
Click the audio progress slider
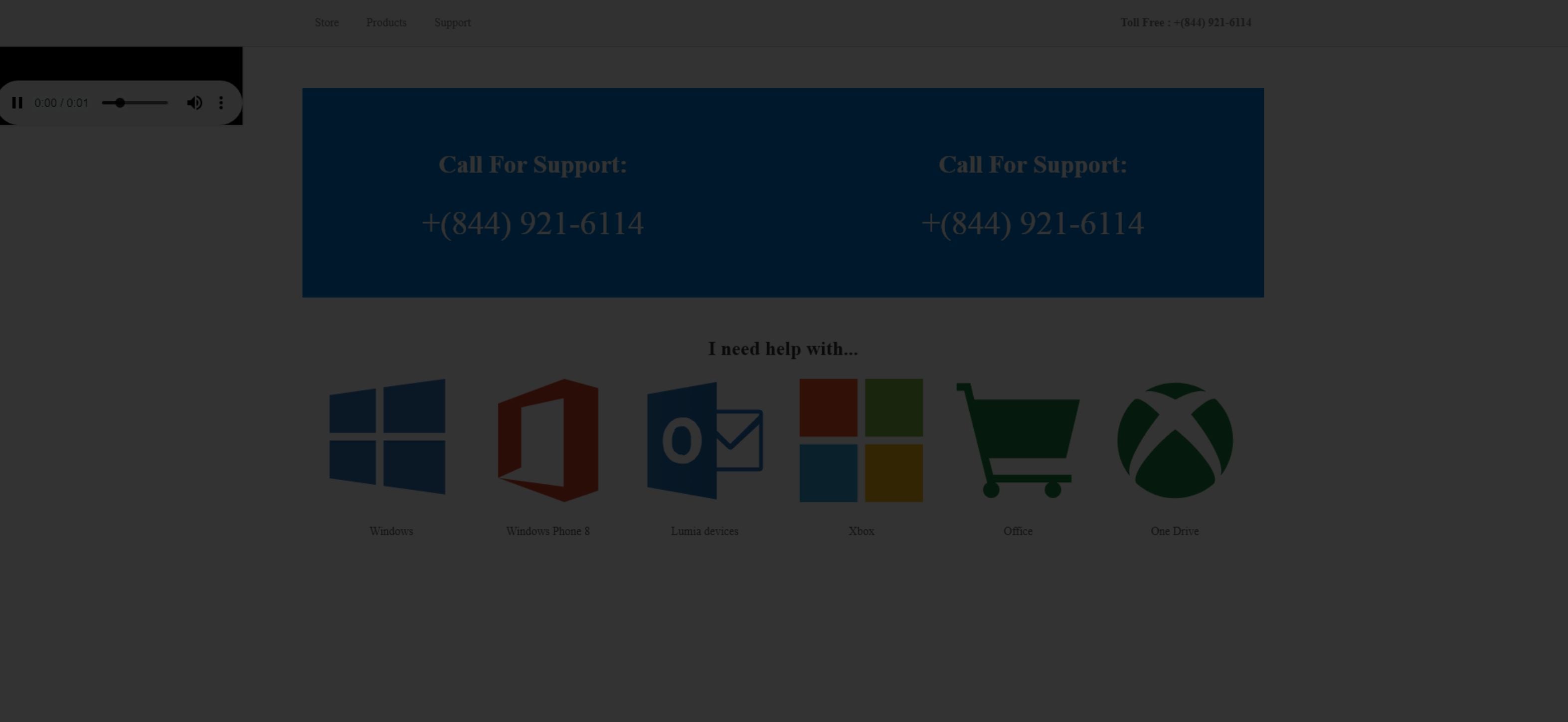[135, 103]
